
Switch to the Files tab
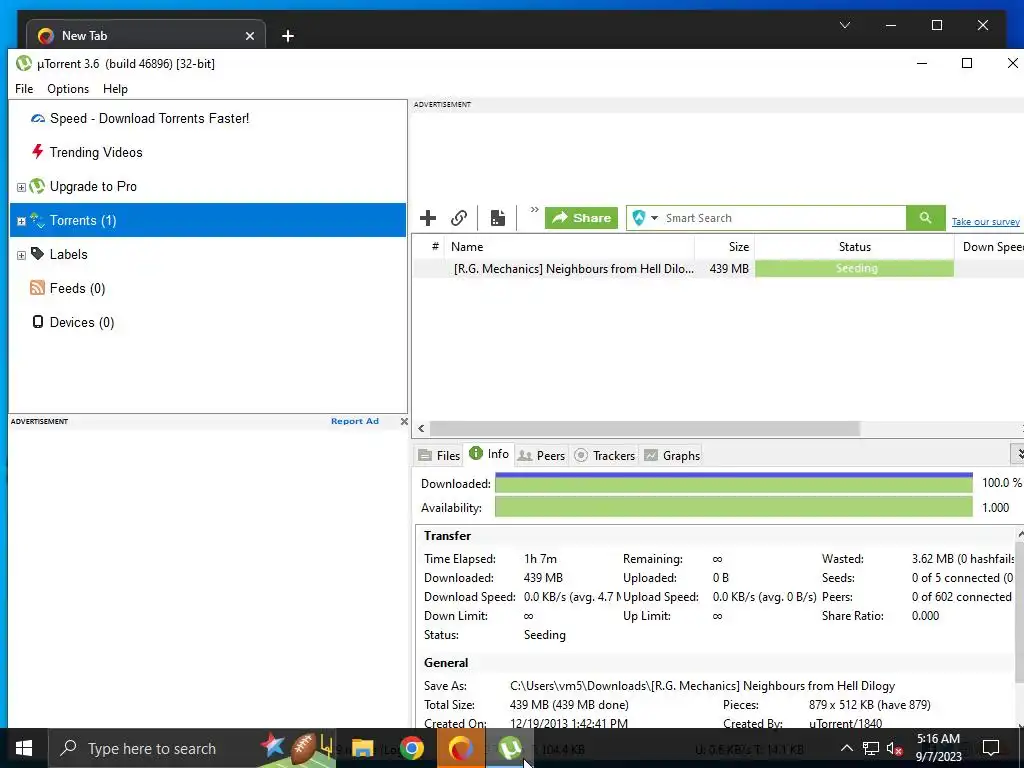(439, 455)
